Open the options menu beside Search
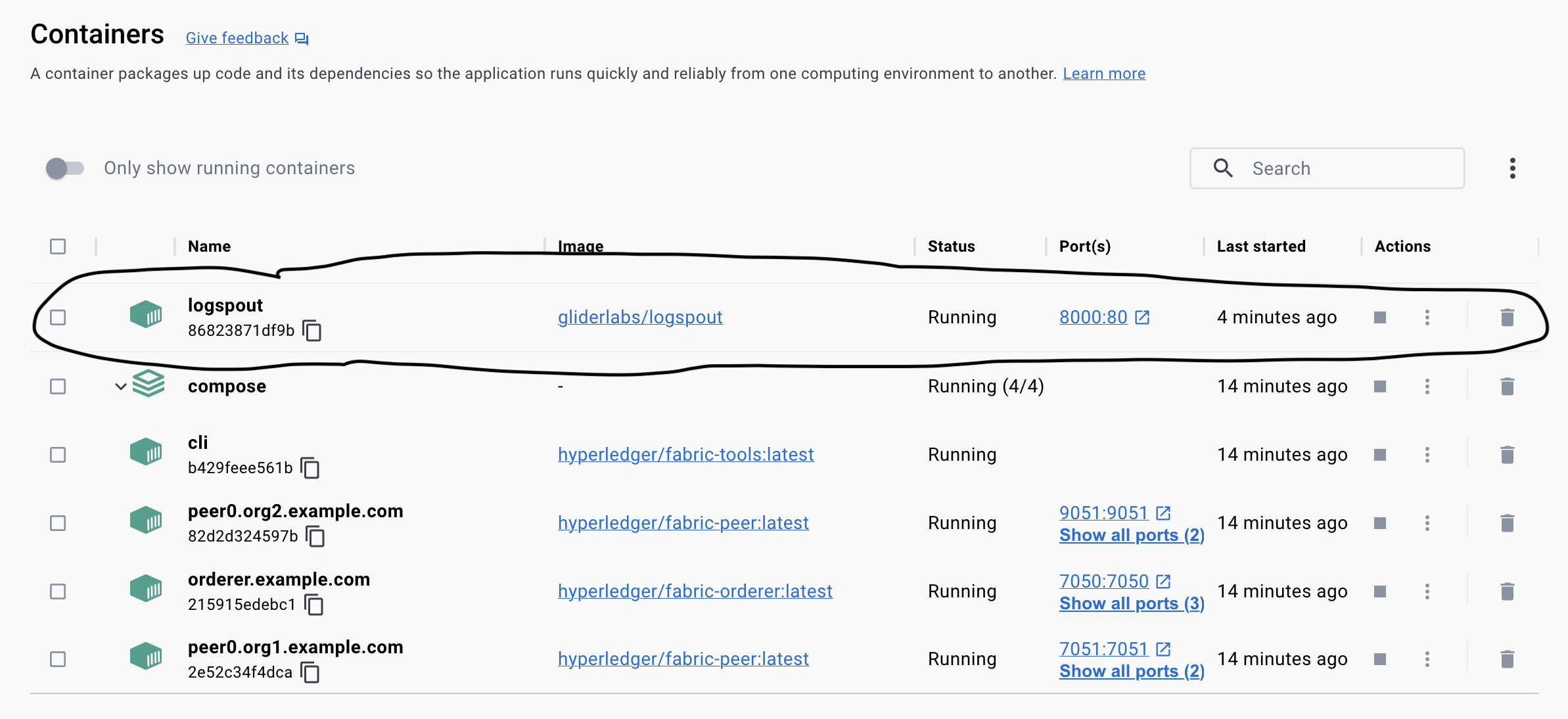Image resolution: width=1568 pixels, height=719 pixels. pyautogui.click(x=1513, y=168)
